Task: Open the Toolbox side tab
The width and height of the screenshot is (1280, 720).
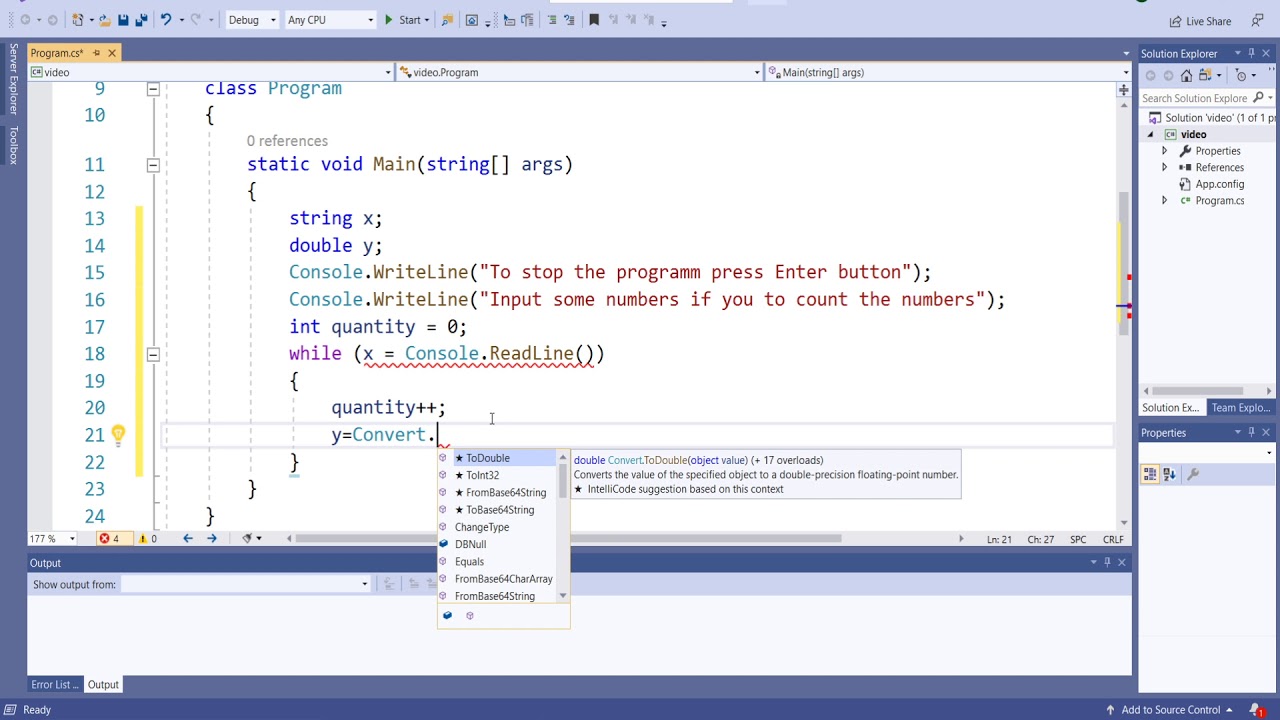Action: (x=13, y=145)
